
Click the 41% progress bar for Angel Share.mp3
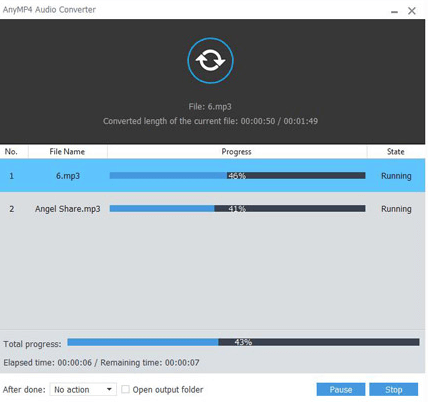pyautogui.click(x=237, y=209)
